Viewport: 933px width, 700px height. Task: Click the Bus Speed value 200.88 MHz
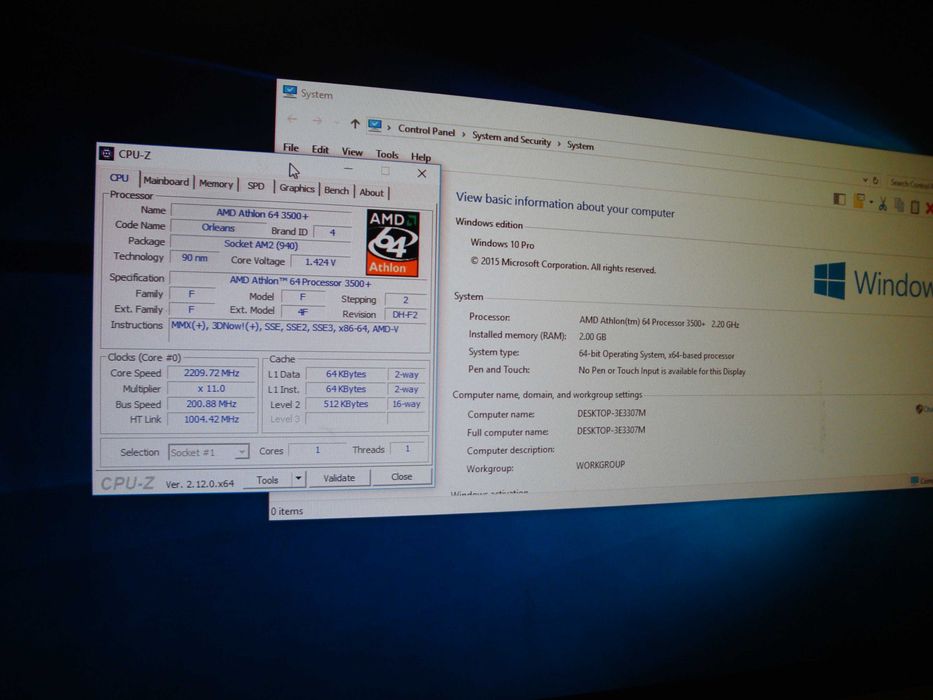pyautogui.click(x=211, y=404)
